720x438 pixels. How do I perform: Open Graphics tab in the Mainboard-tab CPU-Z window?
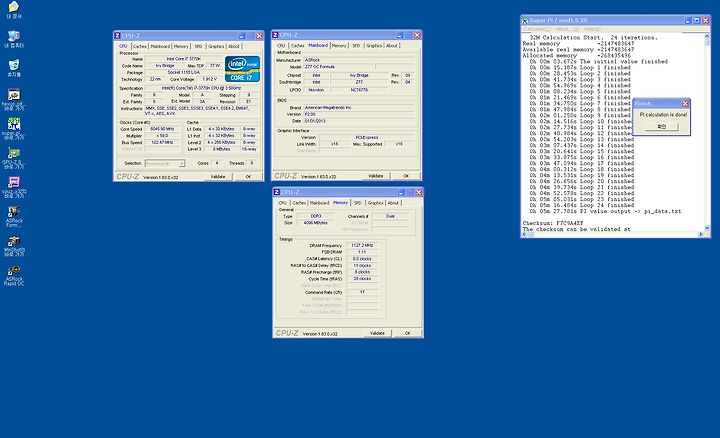(x=374, y=45)
